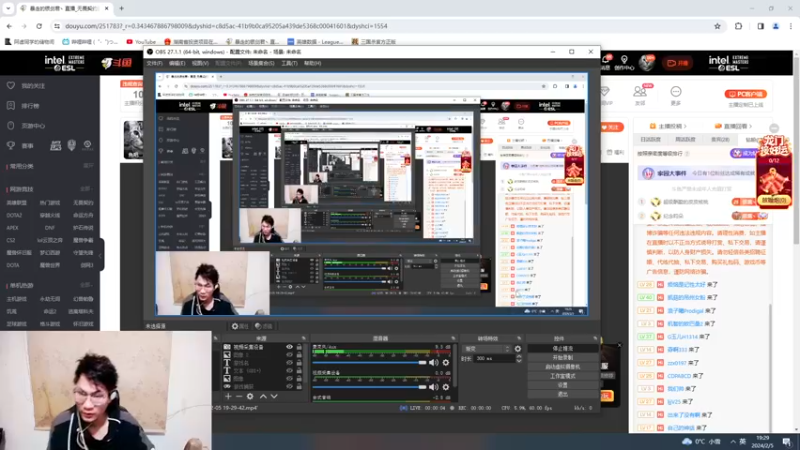Viewport: 800px width, 450px height.
Task: Open 滤镜 filters button above sources
Action: click(x=264, y=326)
